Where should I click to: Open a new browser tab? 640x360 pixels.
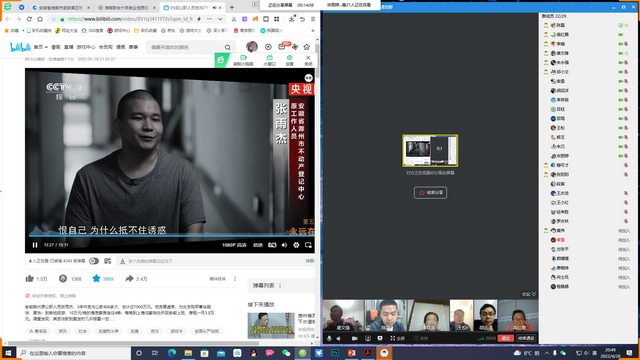(x=232, y=7)
